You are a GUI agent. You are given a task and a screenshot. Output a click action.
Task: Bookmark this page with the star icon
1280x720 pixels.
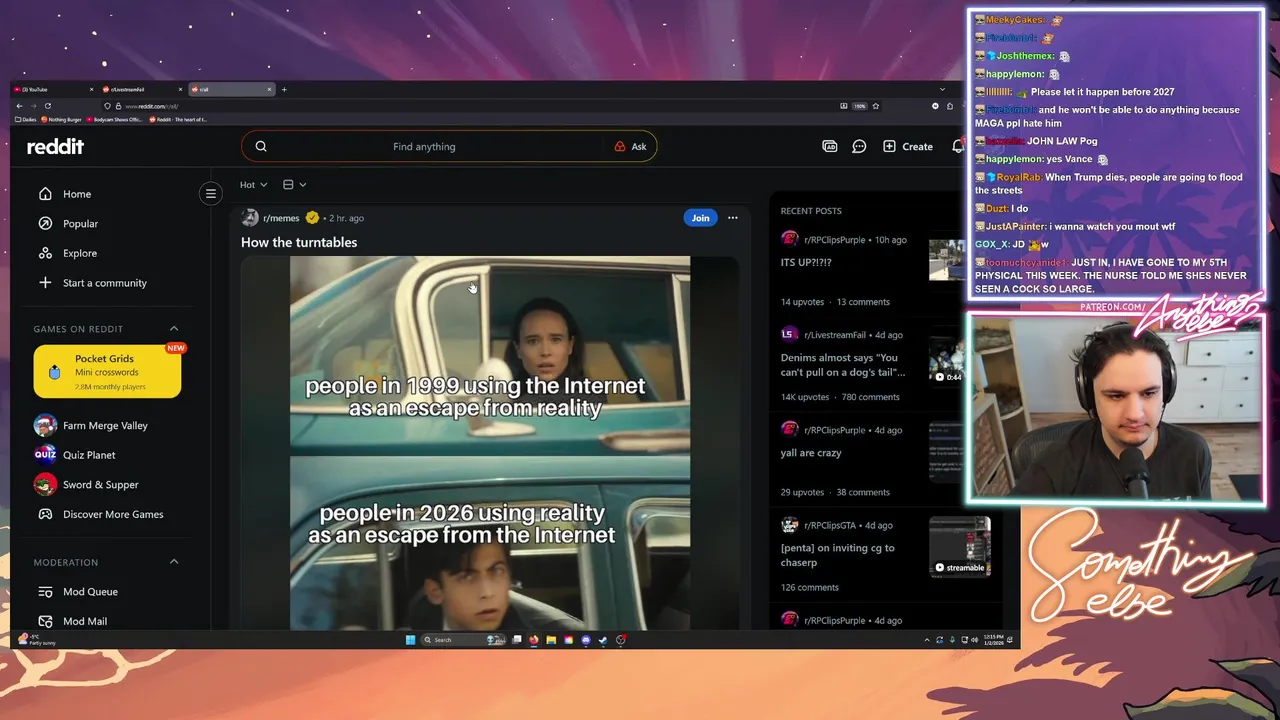click(876, 106)
